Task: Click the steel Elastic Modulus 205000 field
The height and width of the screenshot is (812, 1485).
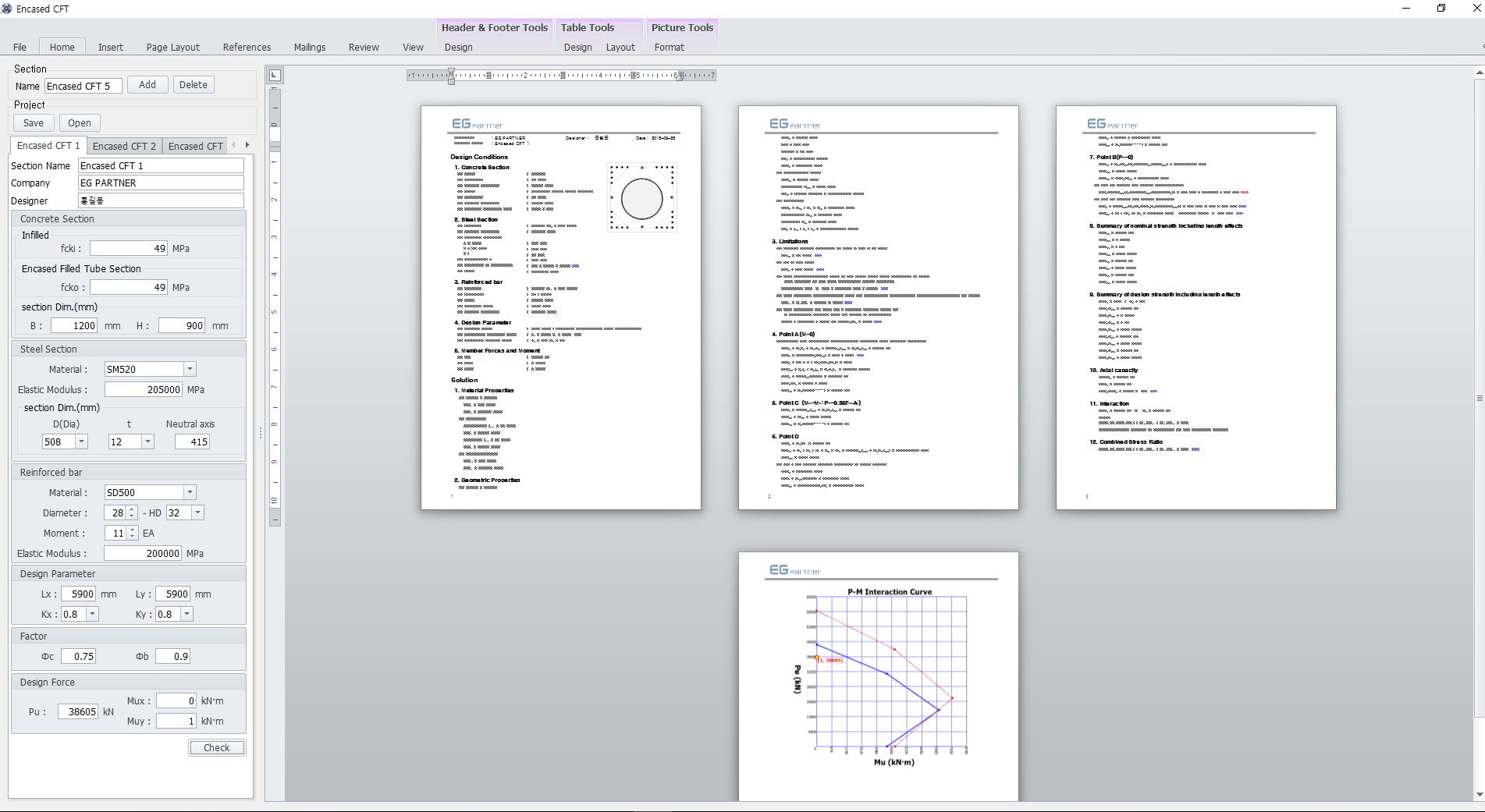Action: tap(144, 389)
